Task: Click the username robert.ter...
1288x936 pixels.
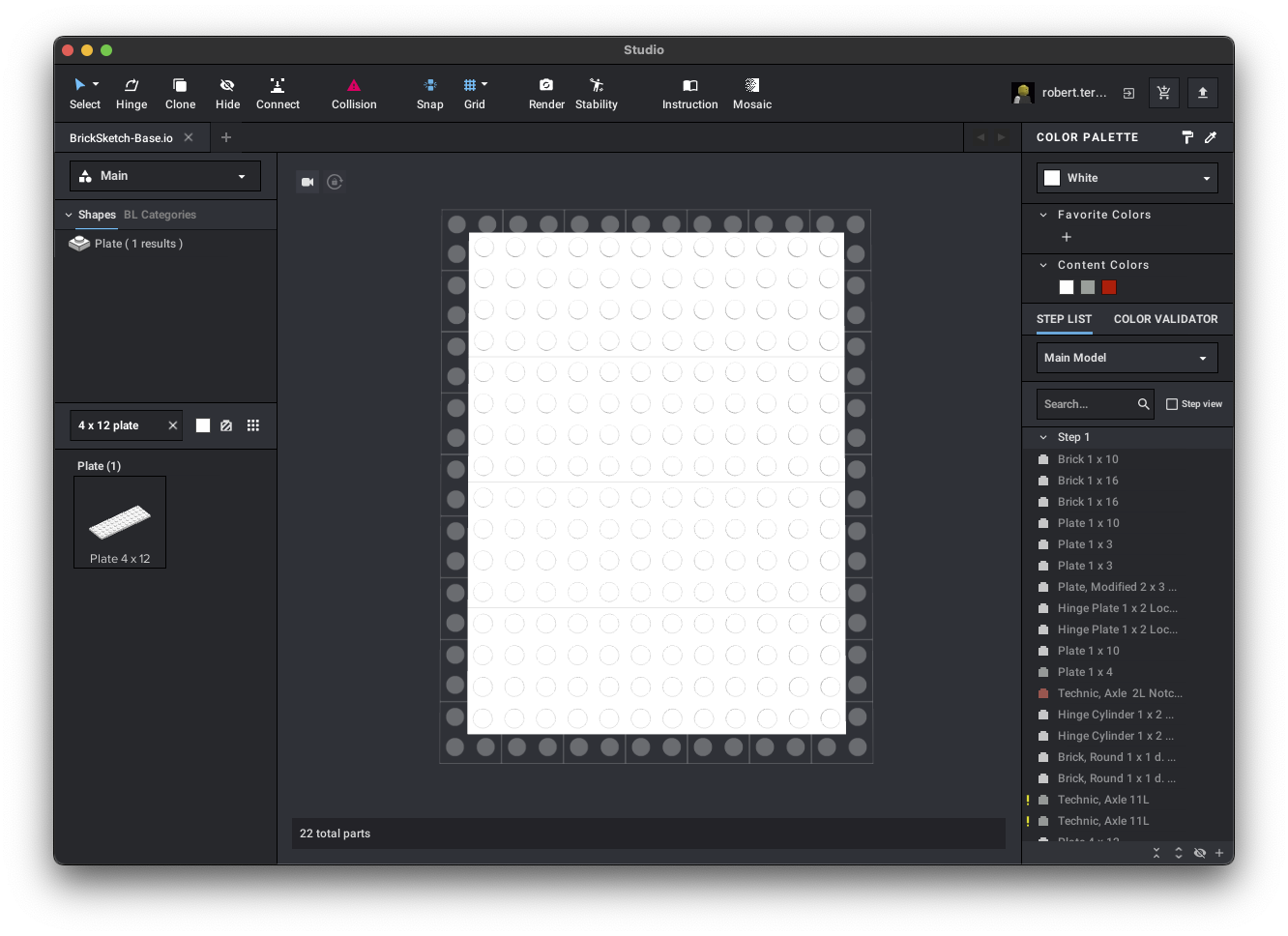Action: point(1074,93)
